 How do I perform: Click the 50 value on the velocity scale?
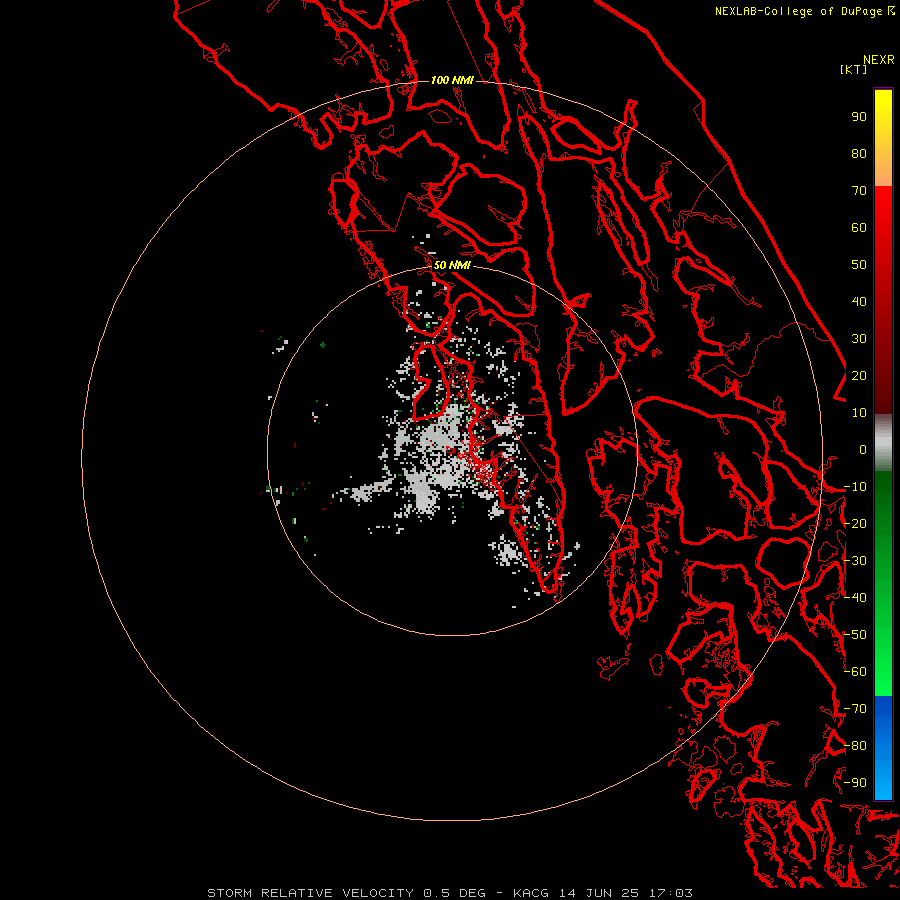[859, 265]
